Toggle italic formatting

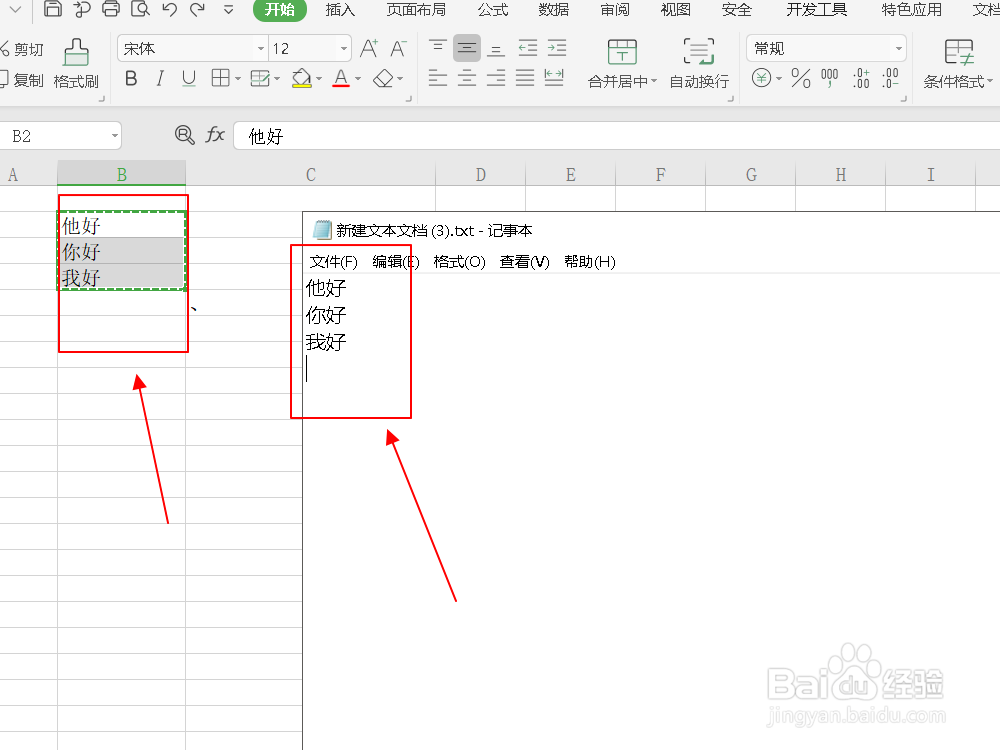[160, 80]
